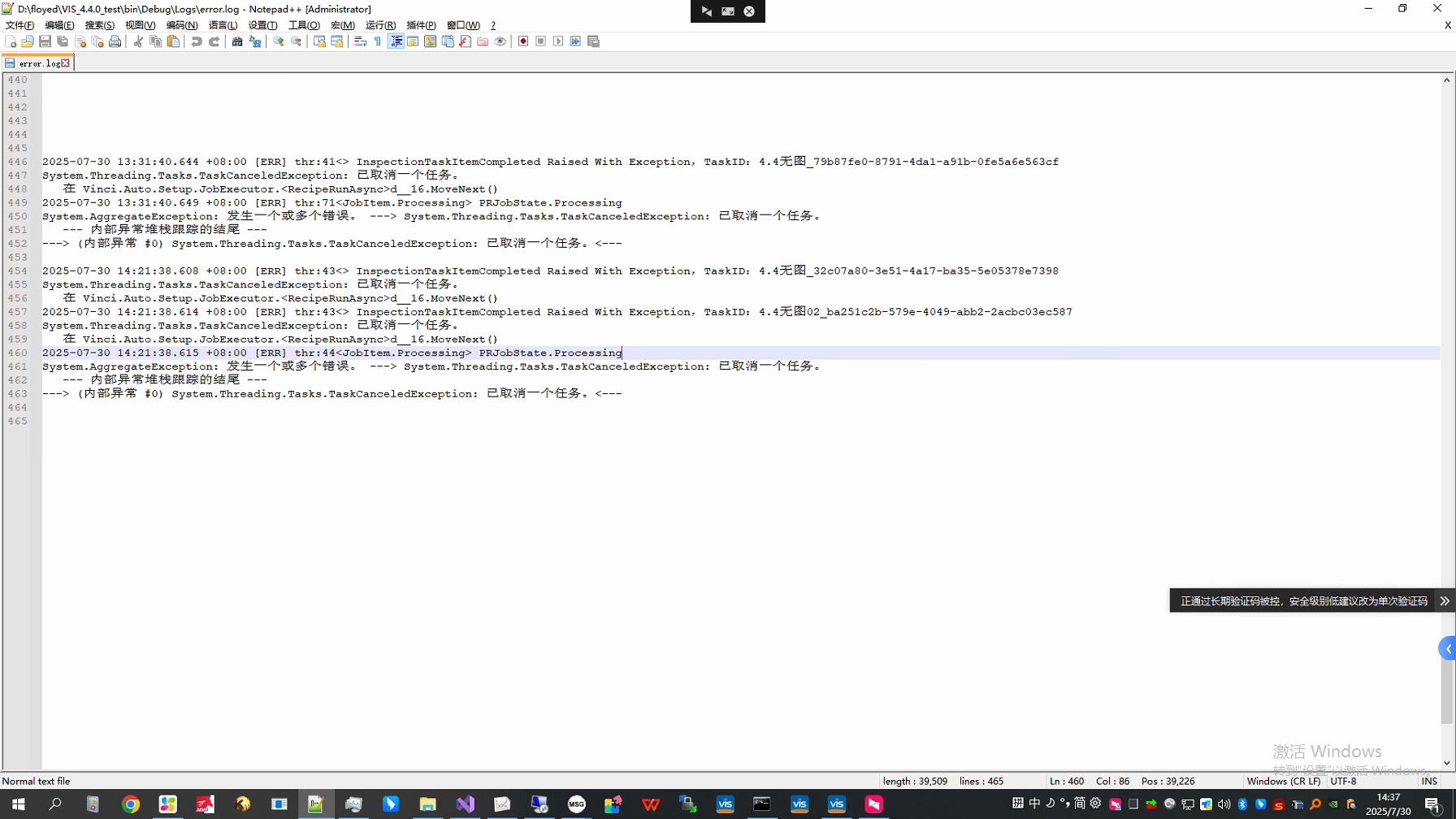This screenshot has width=1456, height=819.
Task: Toggle INS insert mode in status bar
Action: click(x=1429, y=781)
